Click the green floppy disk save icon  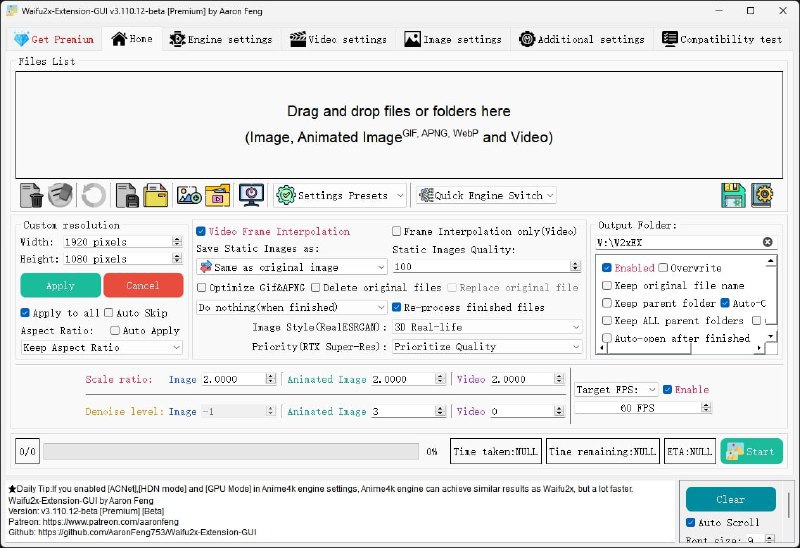click(x=733, y=195)
